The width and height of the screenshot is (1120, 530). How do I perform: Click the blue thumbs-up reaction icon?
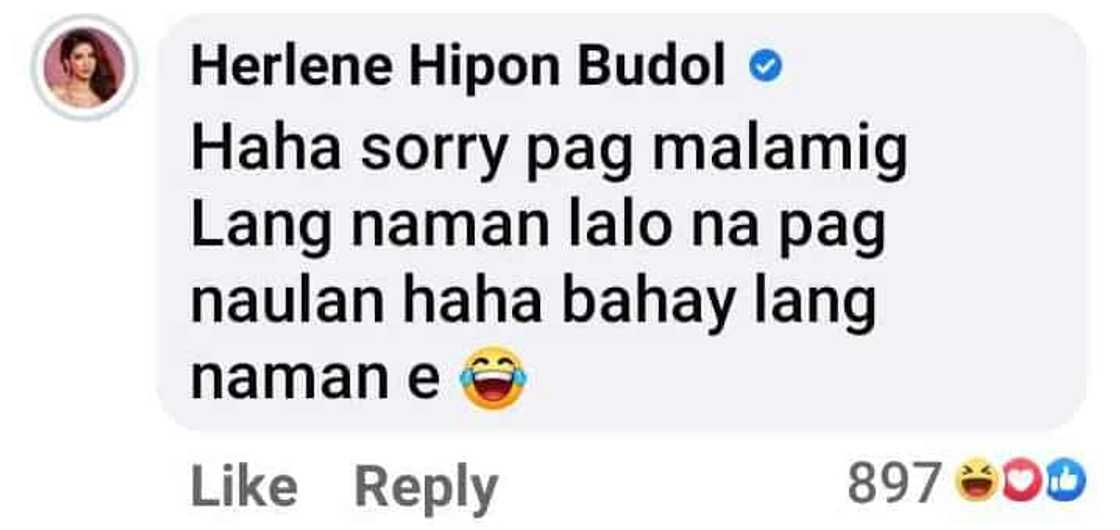point(1064,482)
